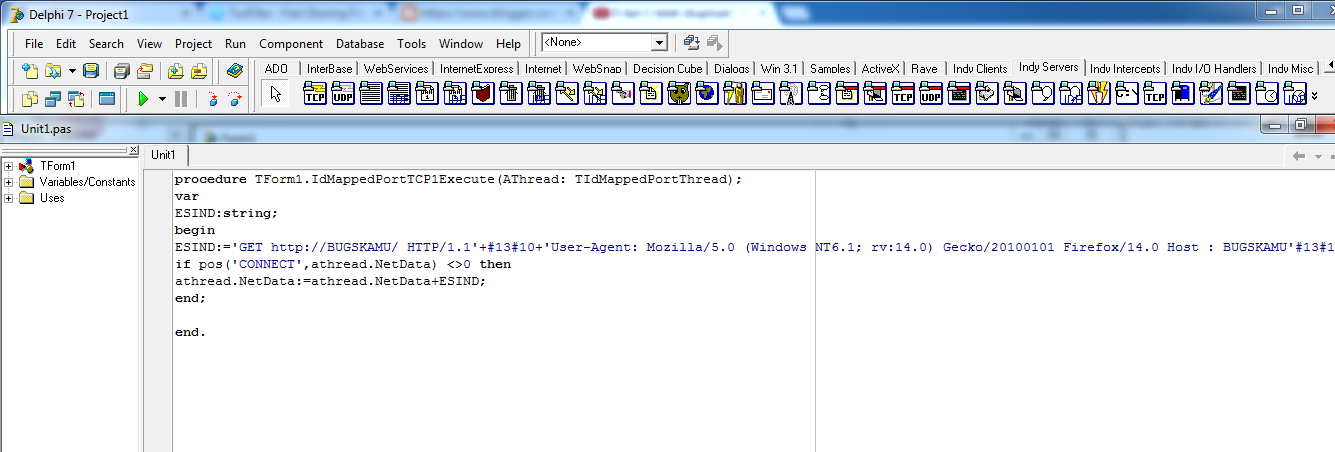Screen dimensions: 1335x452
Task: Select Uses folder in code explorer
Action: [x=52, y=198]
